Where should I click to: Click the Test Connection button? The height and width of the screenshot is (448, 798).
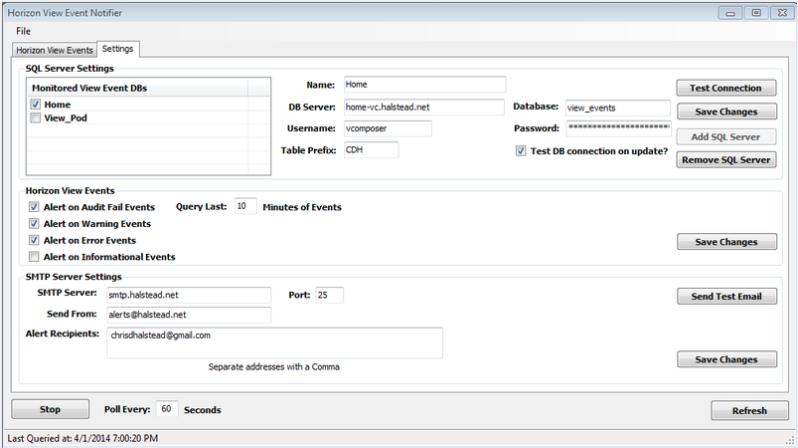pos(725,88)
